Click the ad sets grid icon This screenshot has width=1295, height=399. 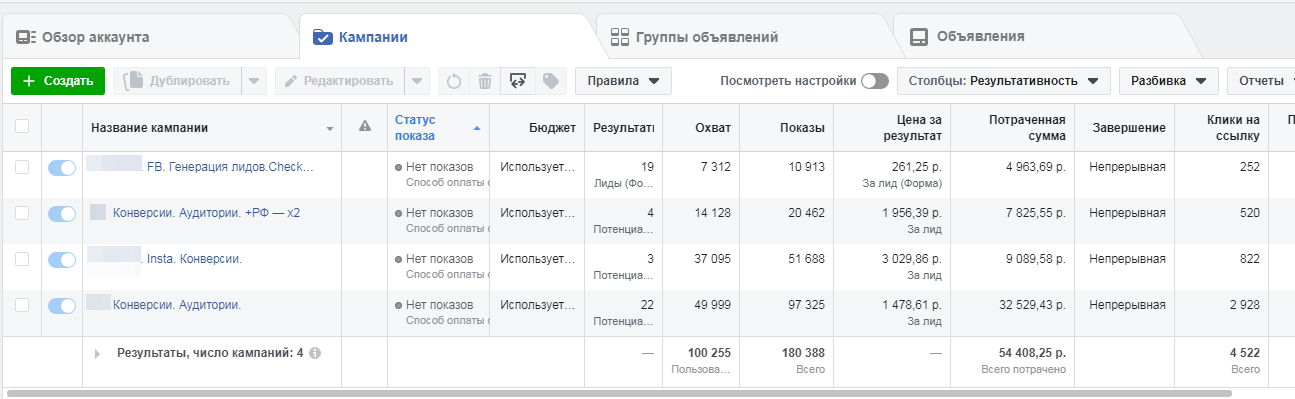tap(619, 38)
